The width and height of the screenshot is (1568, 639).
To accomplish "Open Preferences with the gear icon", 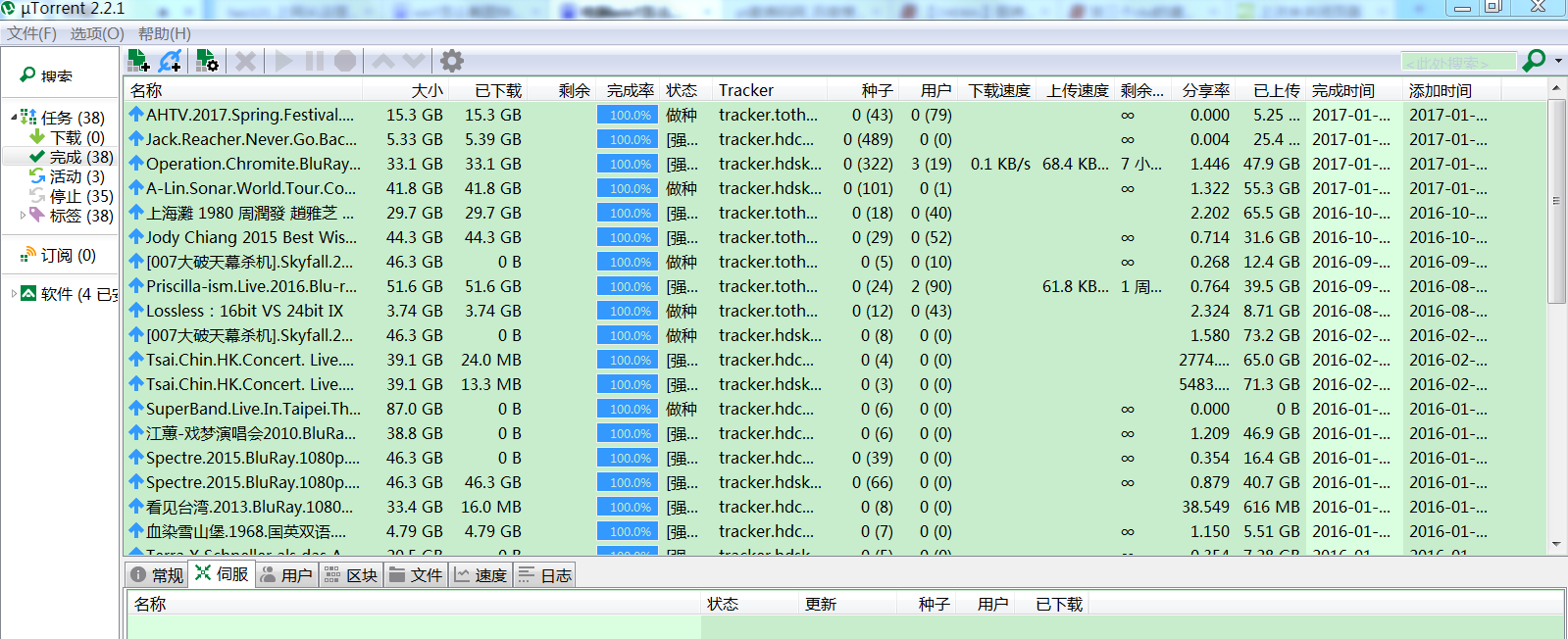I will tap(452, 61).
